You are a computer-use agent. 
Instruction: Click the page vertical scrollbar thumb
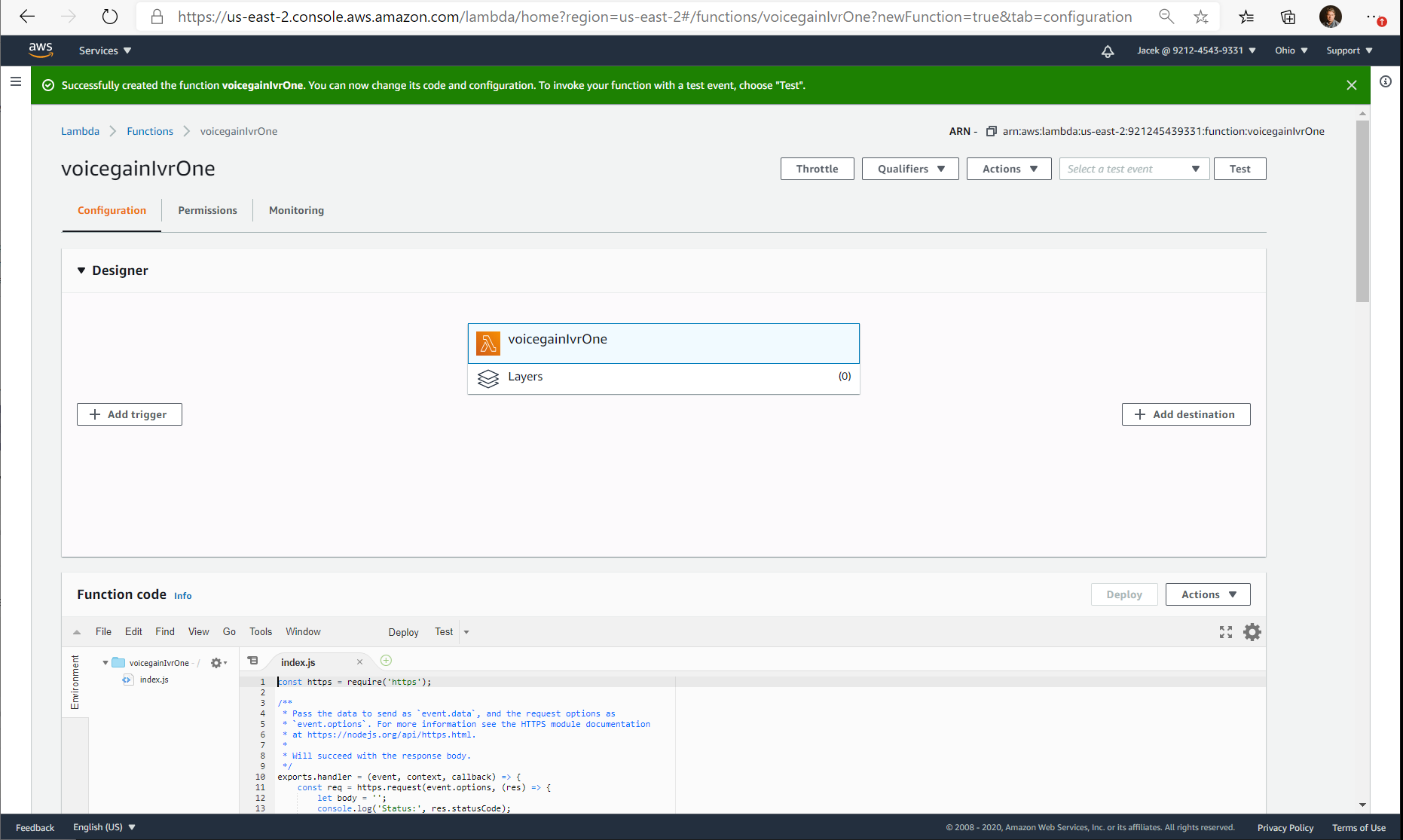click(x=1362, y=211)
